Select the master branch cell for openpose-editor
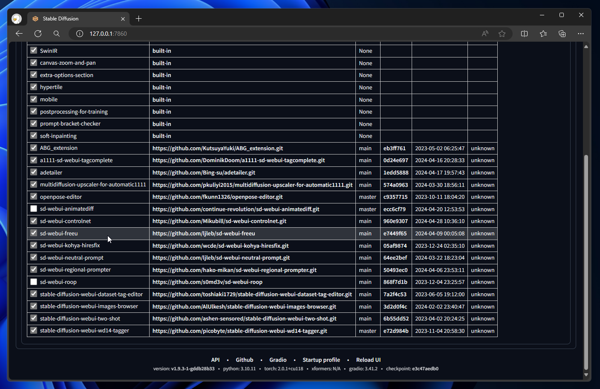 tap(367, 197)
